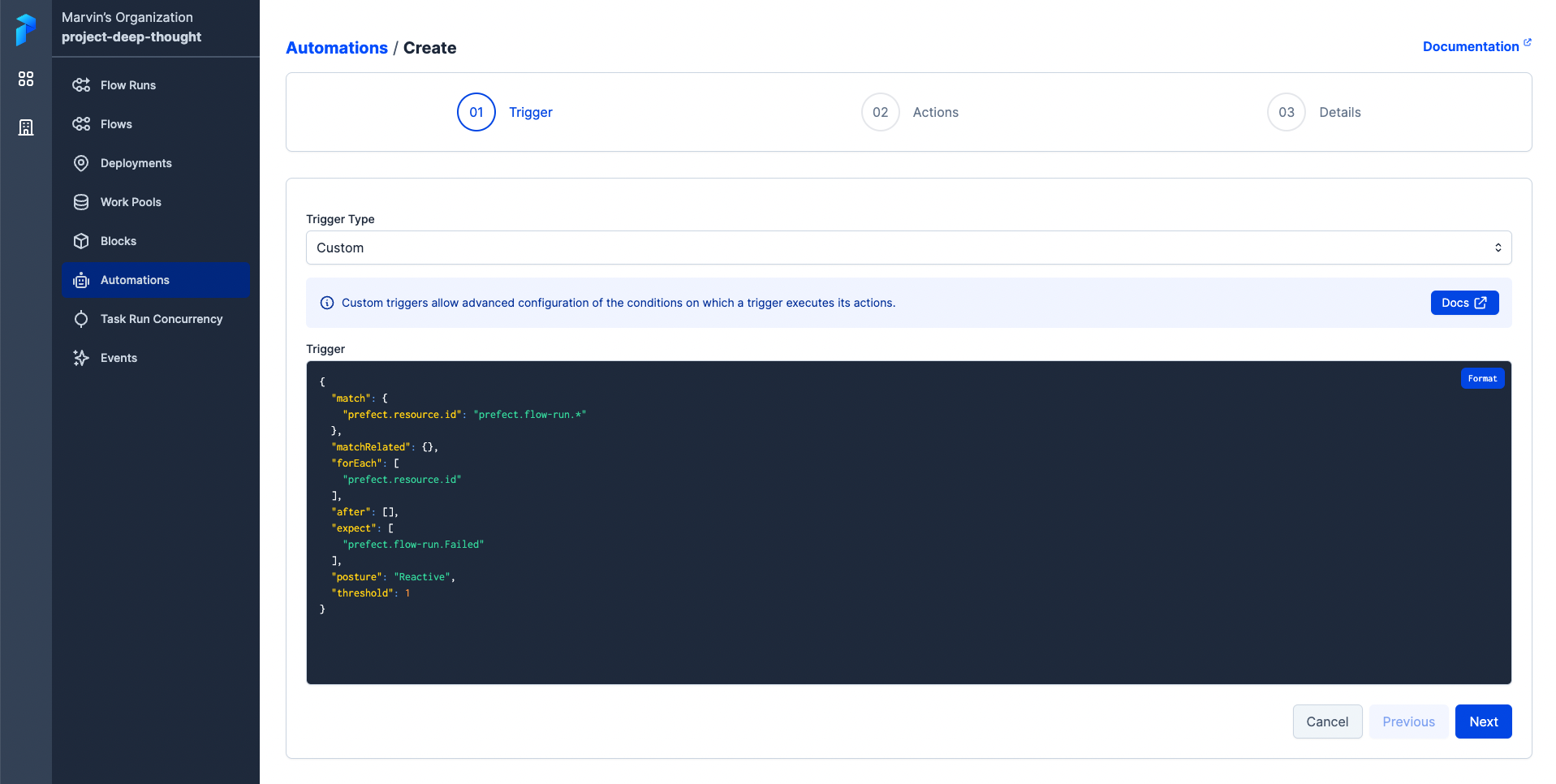Image resolution: width=1556 pixels, height=784 pixels.
Task: Click the Task Run Concurrency icon
Action: [81, 319]
